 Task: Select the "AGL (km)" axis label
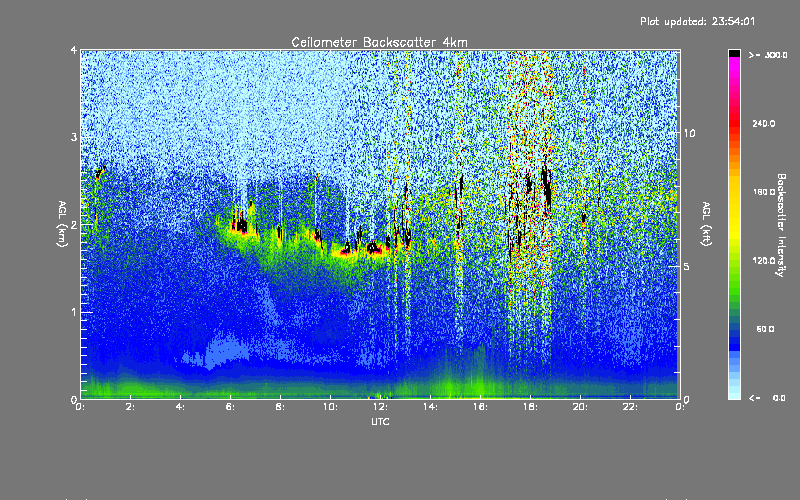click(62, 224)
